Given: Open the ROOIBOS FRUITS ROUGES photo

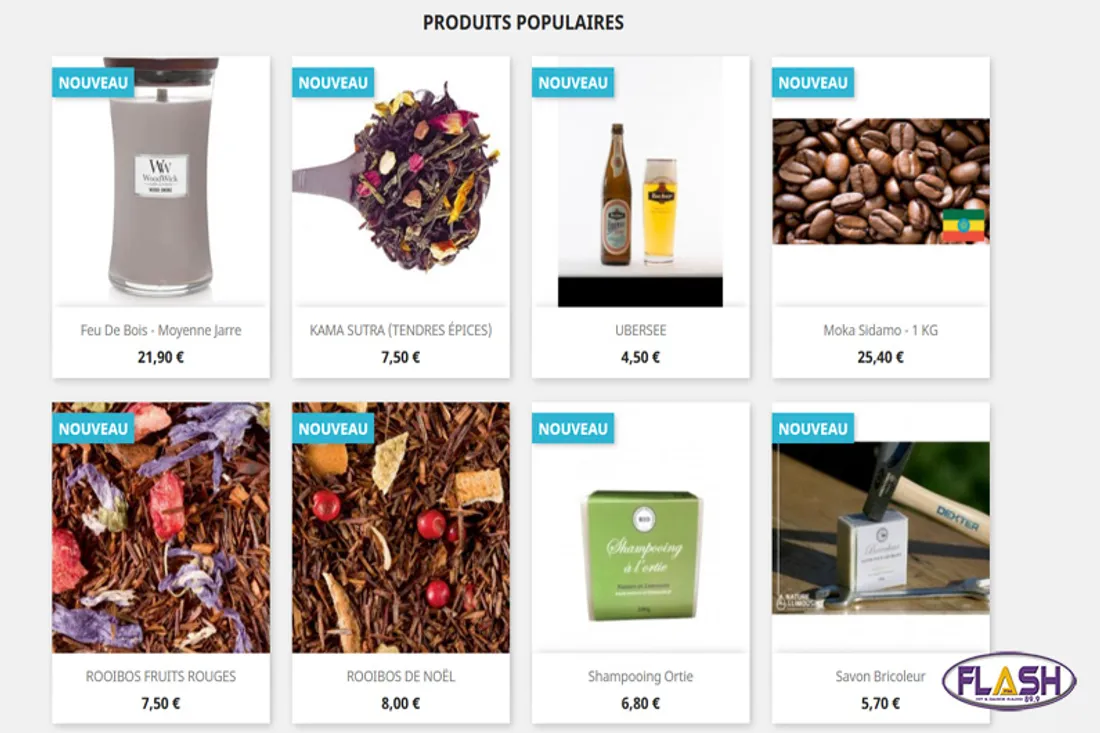Looking at the screenshot, I should pyautogui.click(x=161, y=527).
